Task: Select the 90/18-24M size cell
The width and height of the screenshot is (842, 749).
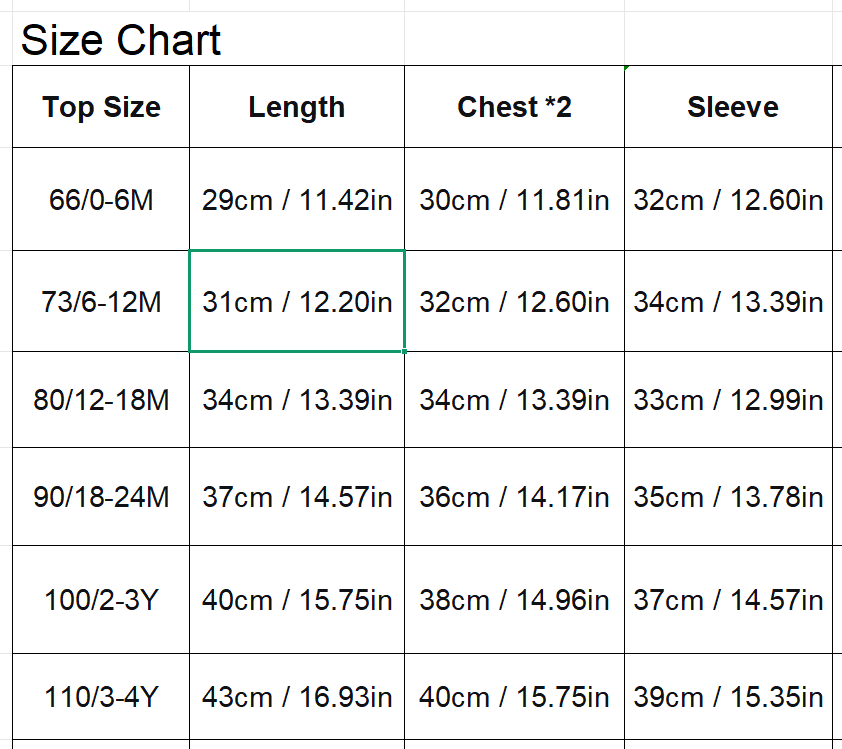Action: [x=101, y=497]
